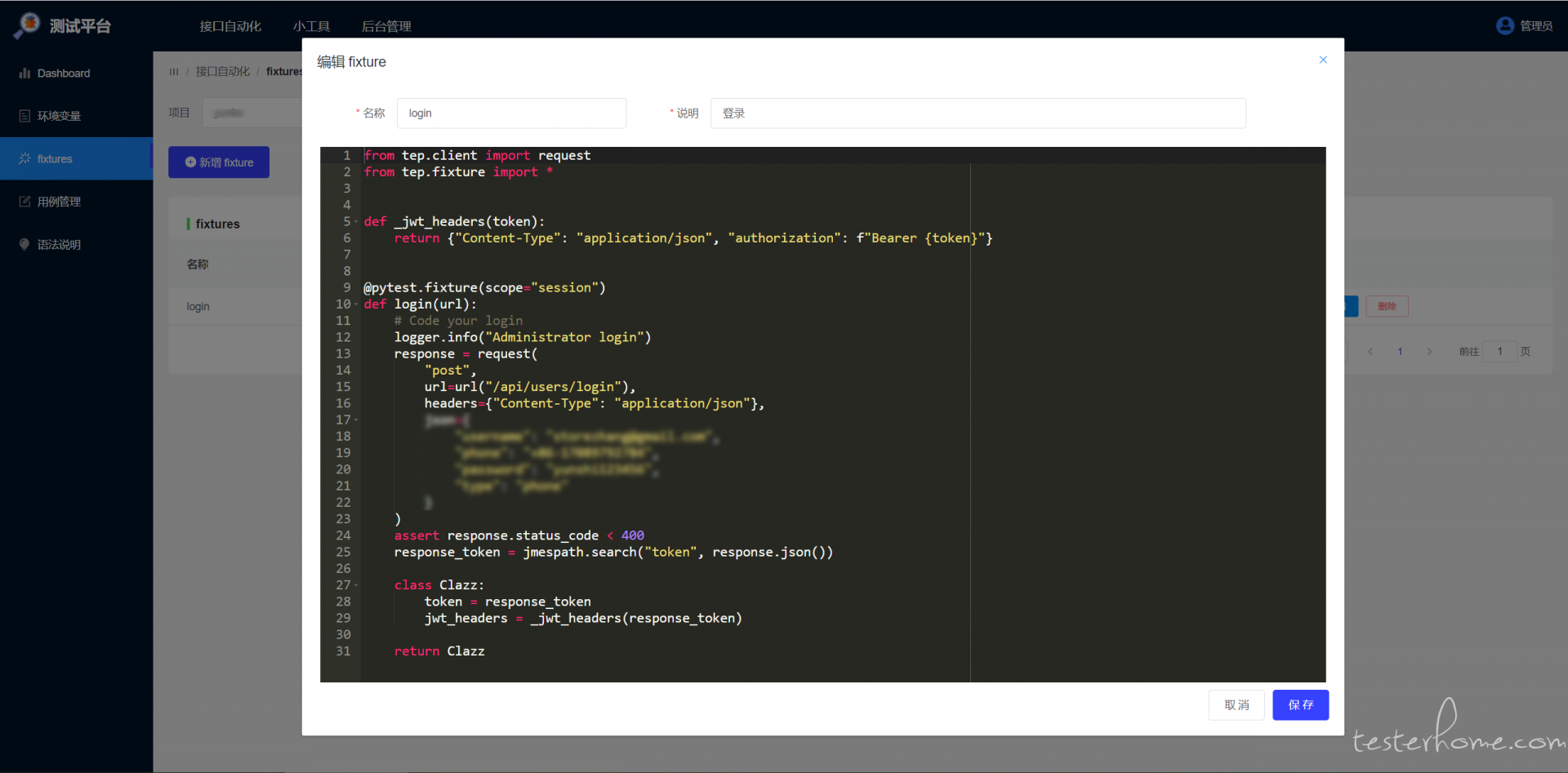1568x773 pixels.
Task: Click code line '@pytest.fixture(scope="session")'
Action: coord(484,288)
